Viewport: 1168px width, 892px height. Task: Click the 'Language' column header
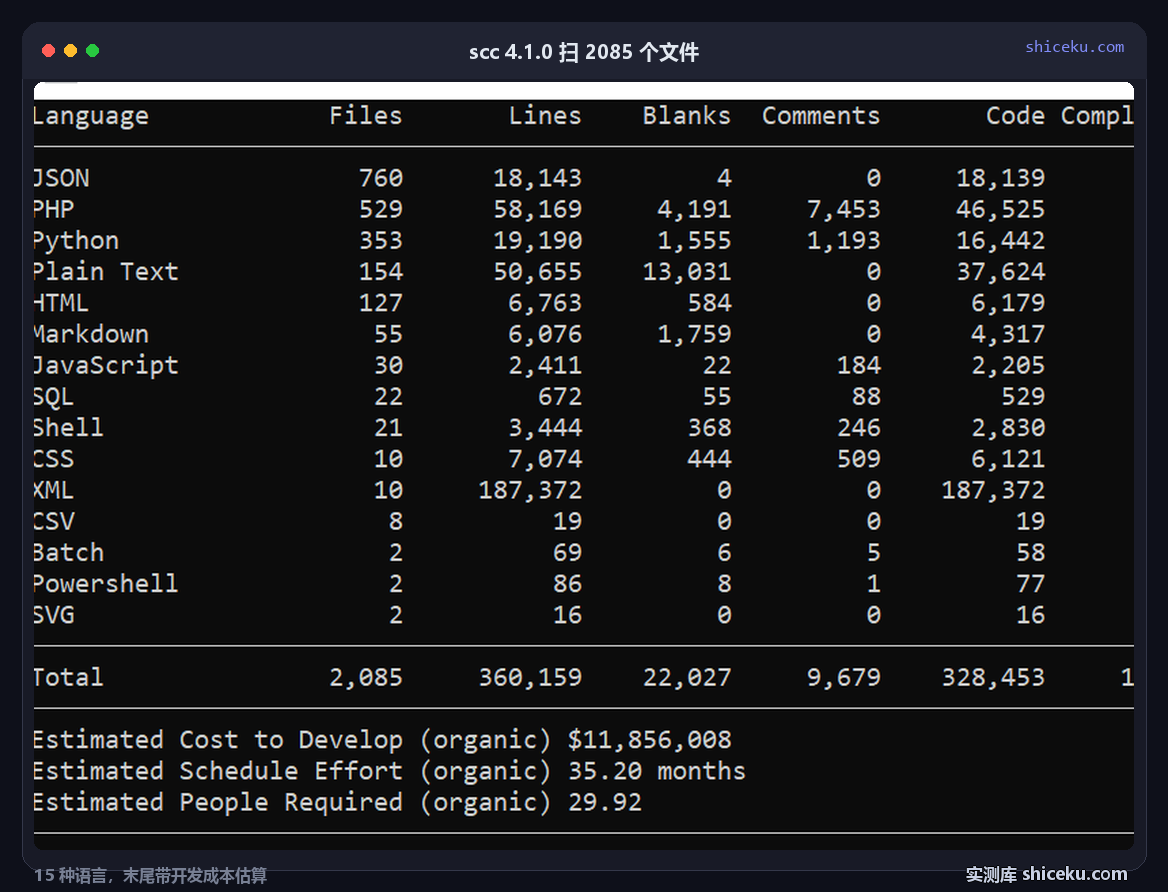pyautogui.click(x=91, y=116)
